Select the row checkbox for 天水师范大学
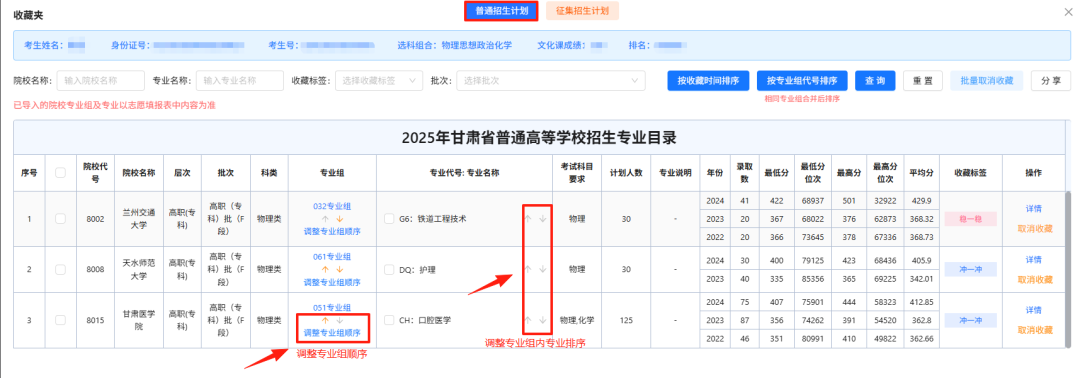The width and height of the screenshot is (1080, 378). point(60,269)
